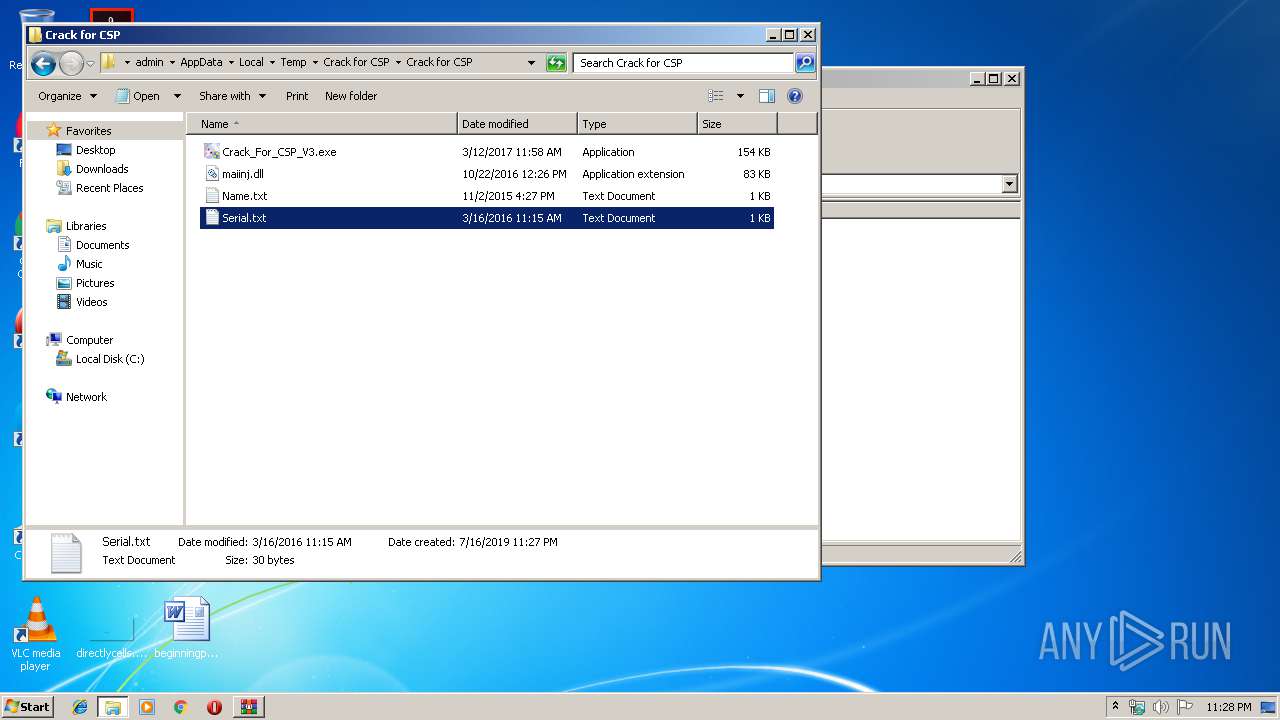This screenshot has height=720, width=1280.
Task: Click the admin breadcrumb in address bar
Action: click(149, 62)
